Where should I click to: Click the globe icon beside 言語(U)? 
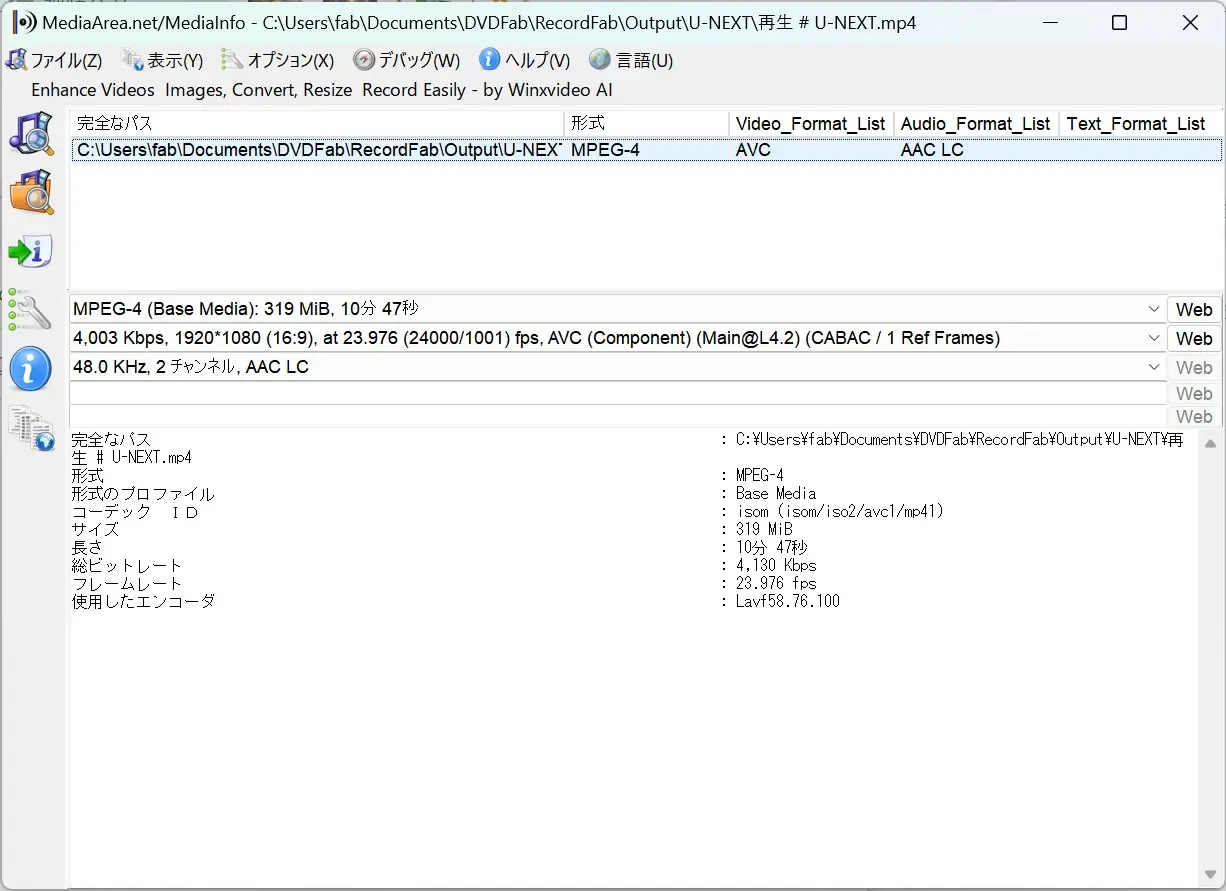click(599, 60)
